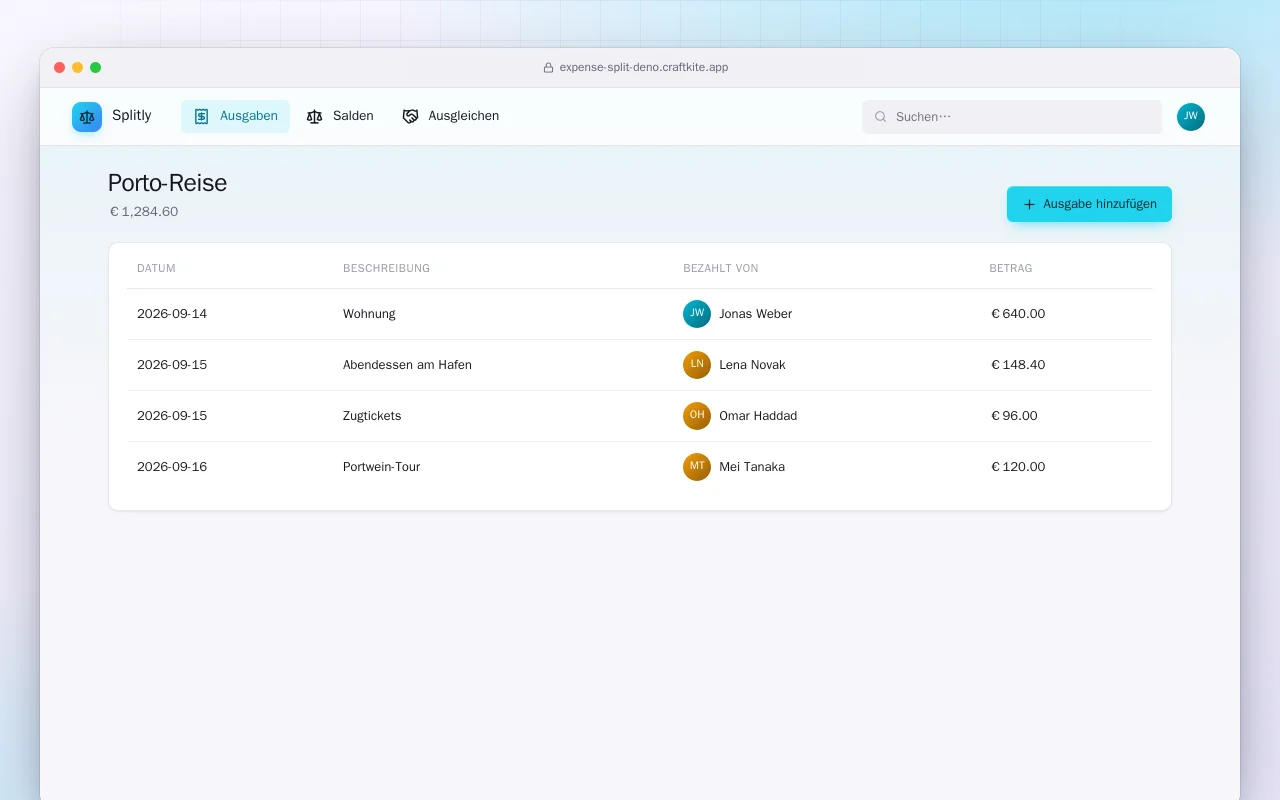Screen dimensions: 1280x800
Task: Click the handshake icon beside Ausgleichen
Action: (x=410, y=116)
